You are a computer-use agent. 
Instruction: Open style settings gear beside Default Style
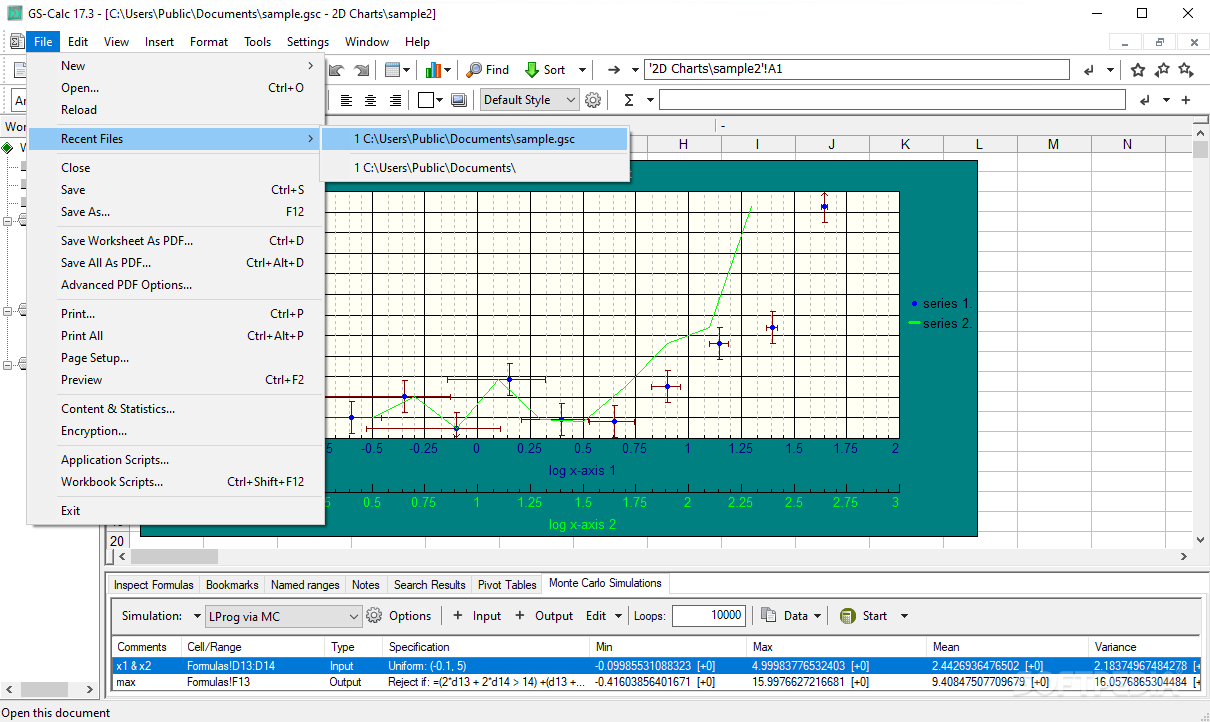click(x=593, y=100)
